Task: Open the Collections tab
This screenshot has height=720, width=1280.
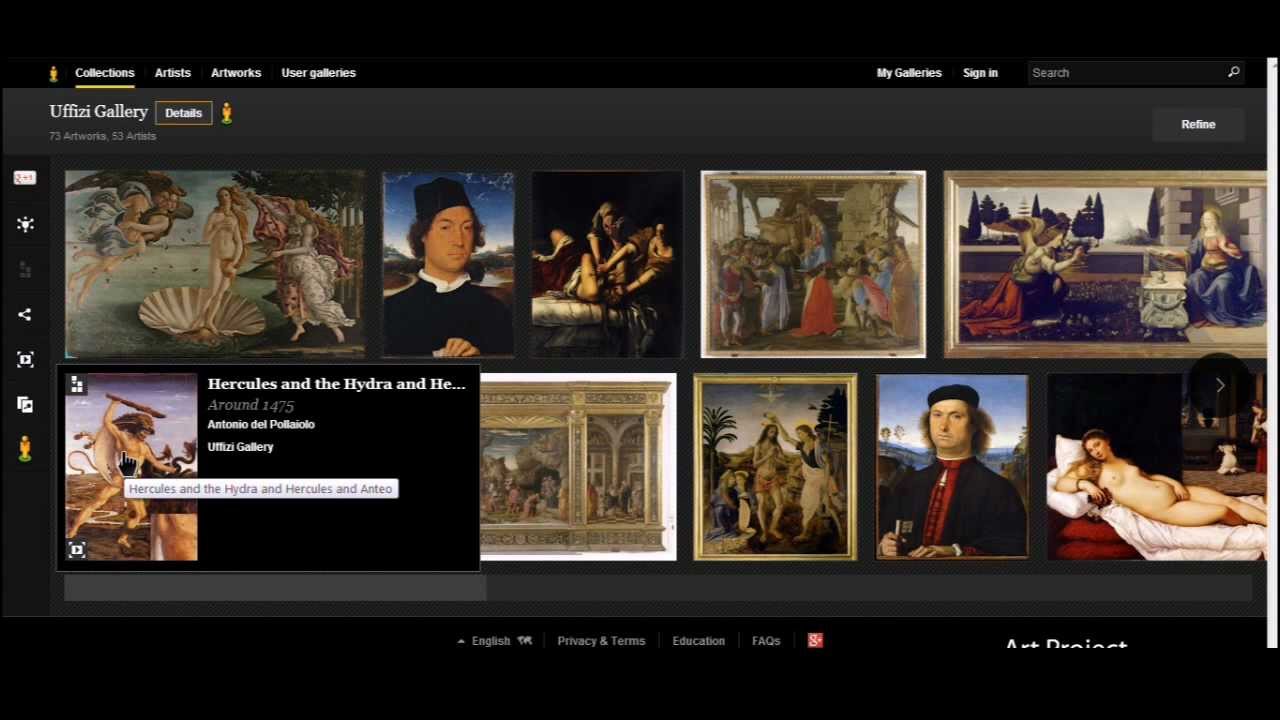Action: (x=105, y=73)
